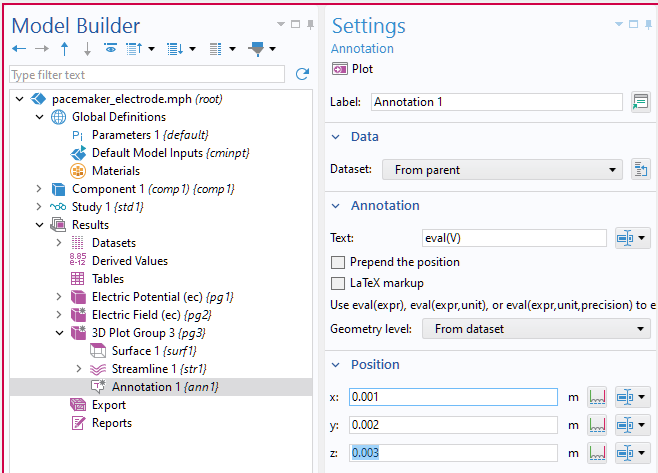Click the plot icon beside the x position
The image size is (658, 473).
point(598,397)
